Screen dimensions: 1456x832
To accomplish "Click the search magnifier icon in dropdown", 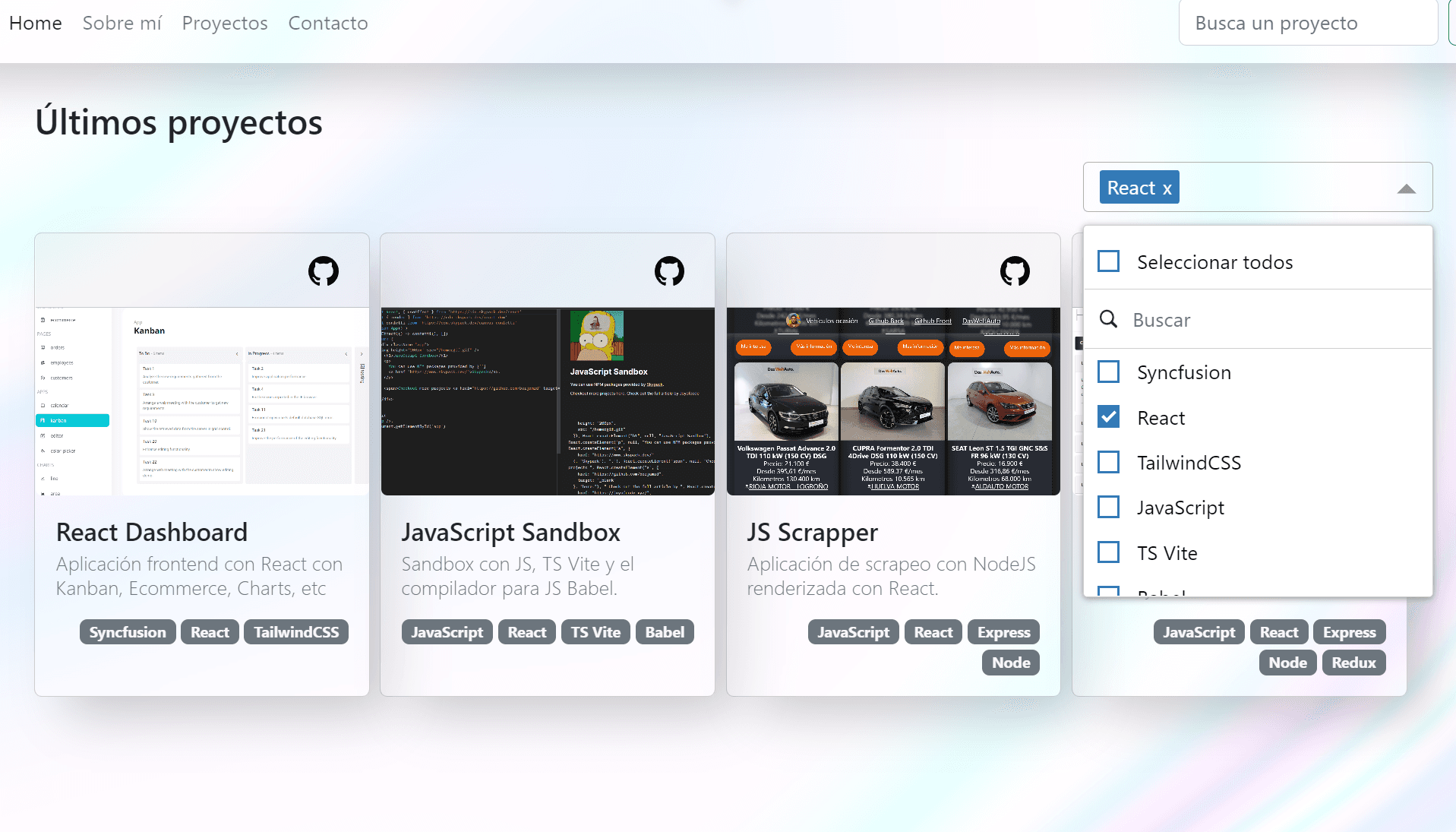I will click(x=1108, y=319).
